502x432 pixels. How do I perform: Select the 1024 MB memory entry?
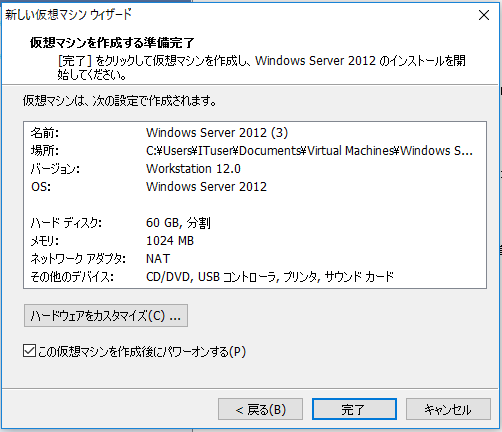coord(170,241)
